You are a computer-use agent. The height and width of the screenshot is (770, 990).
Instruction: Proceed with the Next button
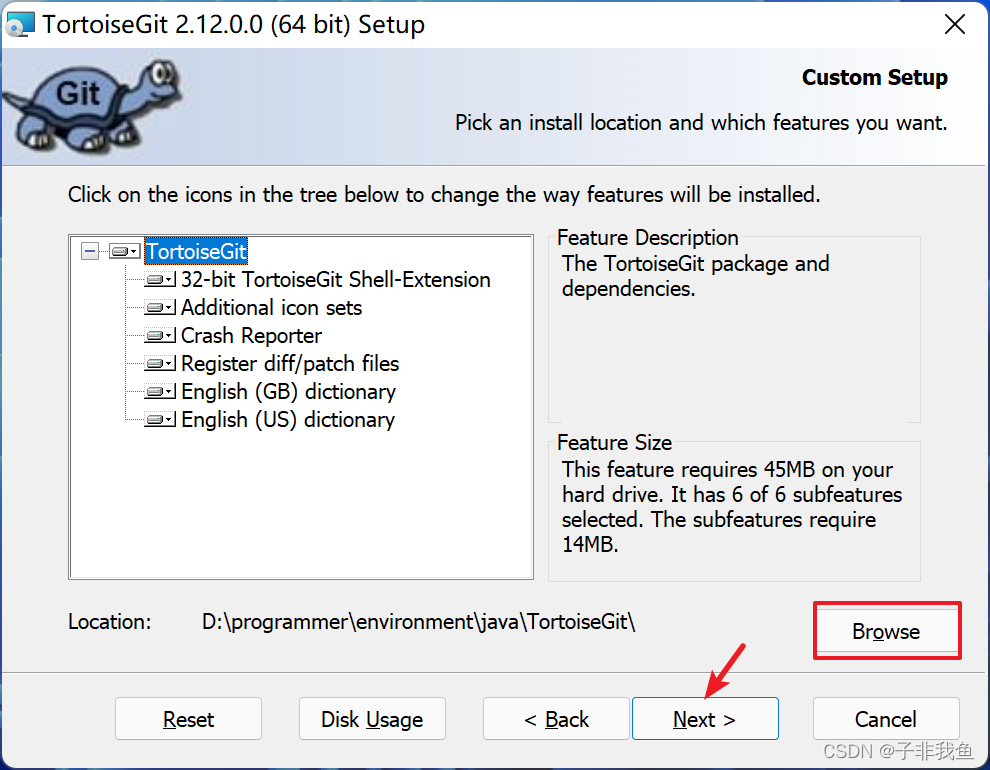click(705, 719)
